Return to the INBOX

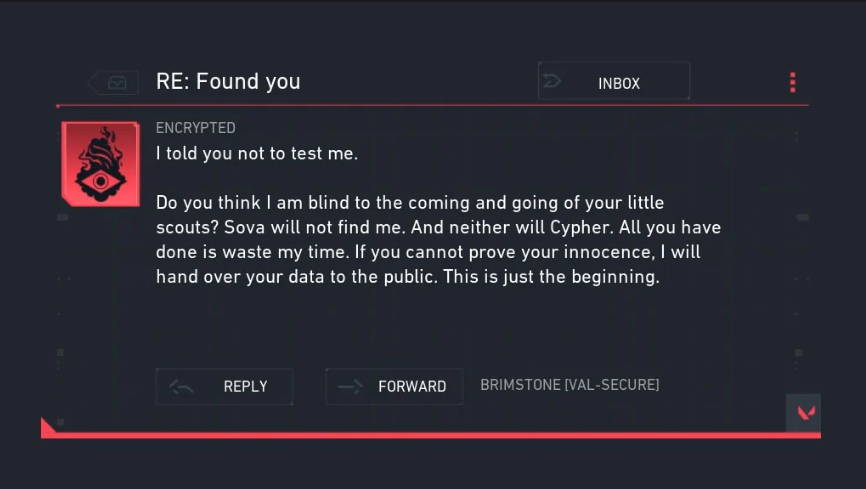(614, 81)
